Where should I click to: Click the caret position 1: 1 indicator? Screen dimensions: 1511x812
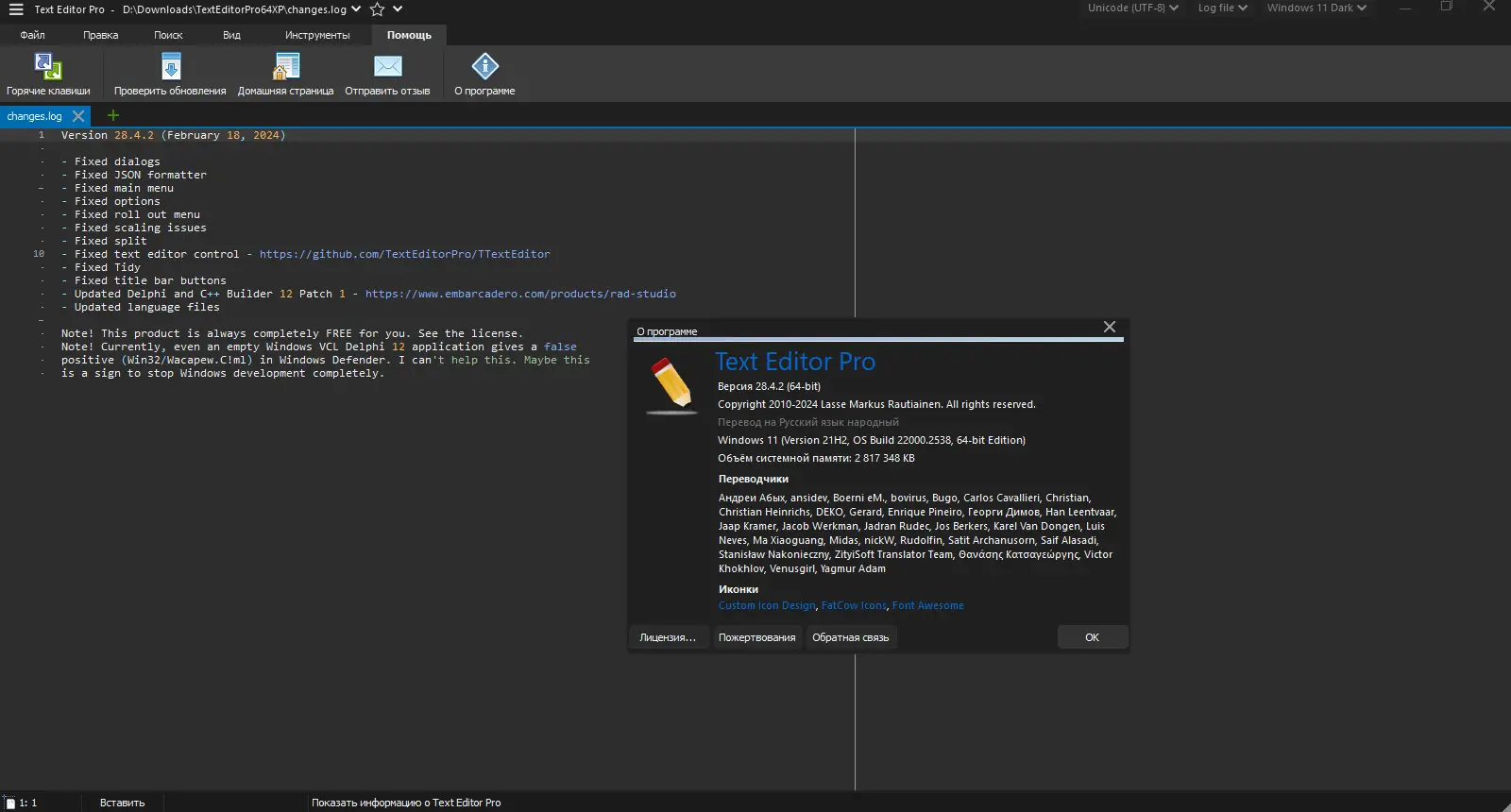(28, 804)
